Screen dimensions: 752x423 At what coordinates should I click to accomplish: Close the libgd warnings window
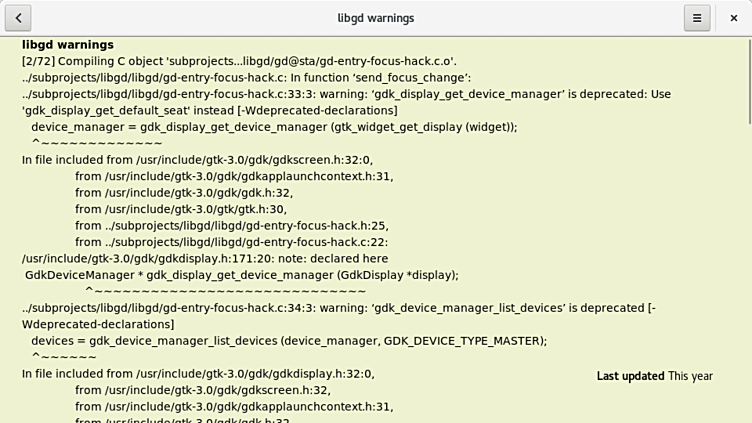click(733, 18)
